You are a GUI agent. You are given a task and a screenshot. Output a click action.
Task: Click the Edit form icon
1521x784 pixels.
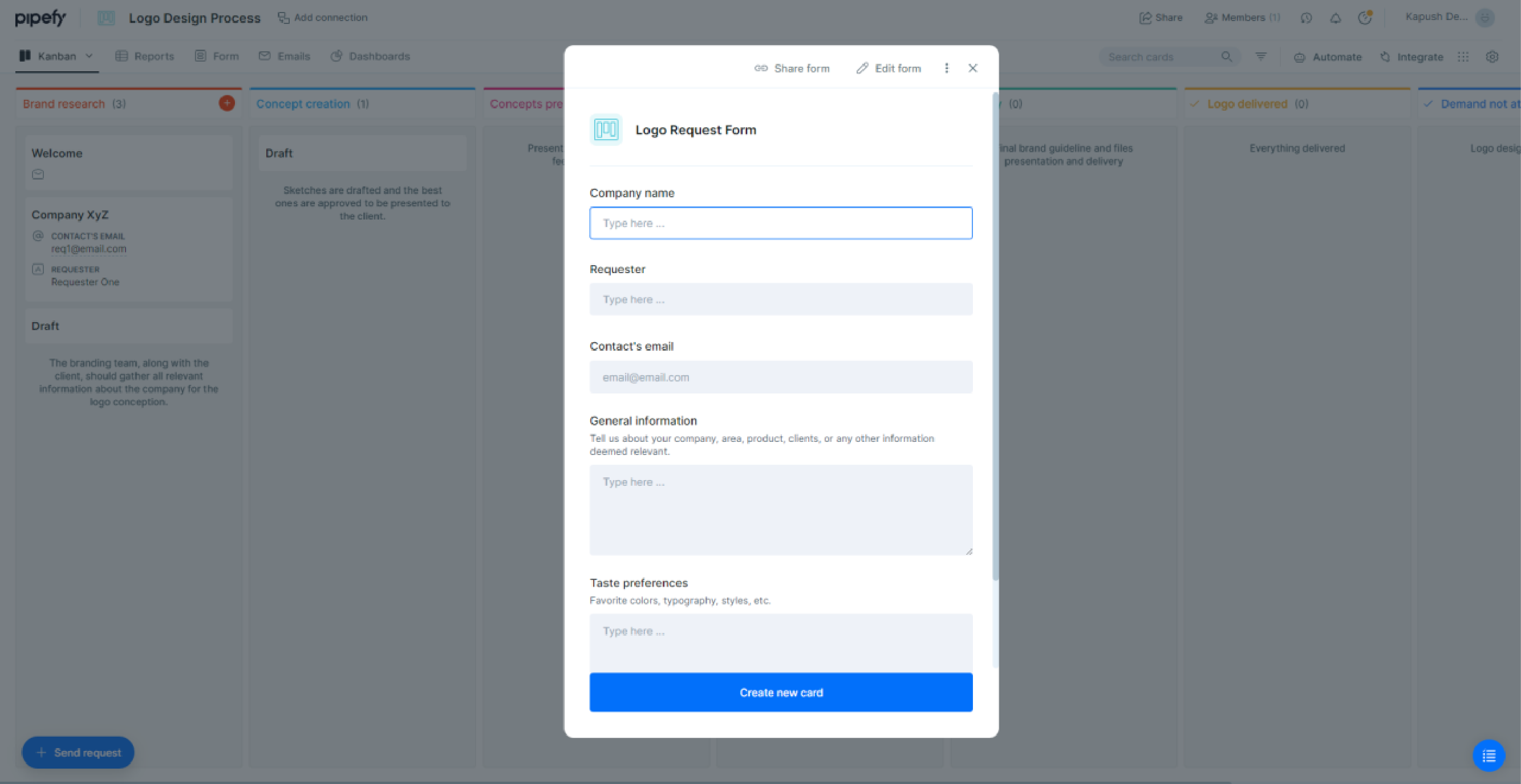[862, 67]
